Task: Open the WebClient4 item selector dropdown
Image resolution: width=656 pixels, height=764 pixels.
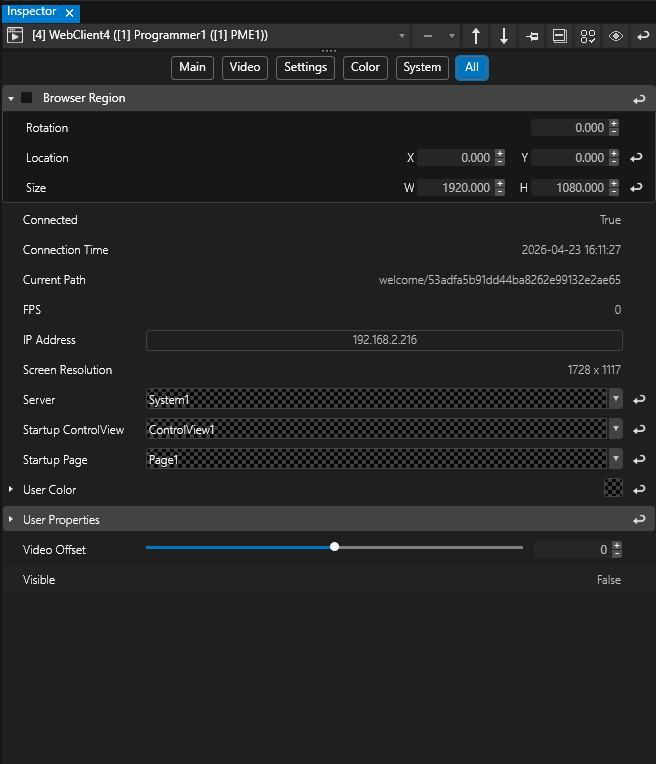Action: click(x=402, y=36)
